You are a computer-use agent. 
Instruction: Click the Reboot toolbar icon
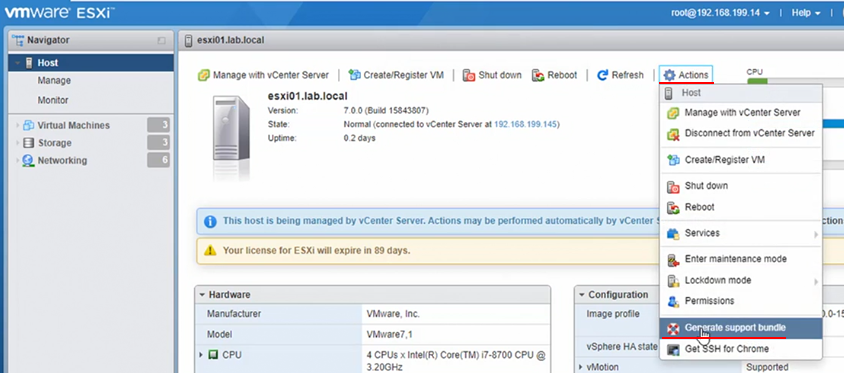click(538, 75)
